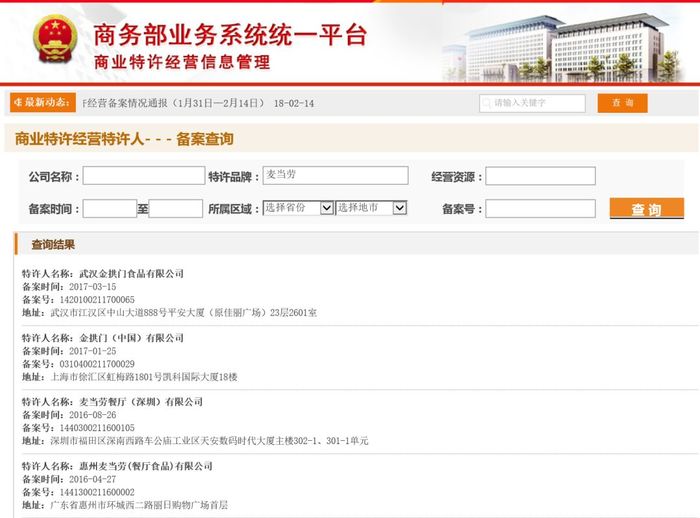Select result 麦当劳餐厅（深圳）有限公司
Viewport: 700px width, 518px height.
141,402
